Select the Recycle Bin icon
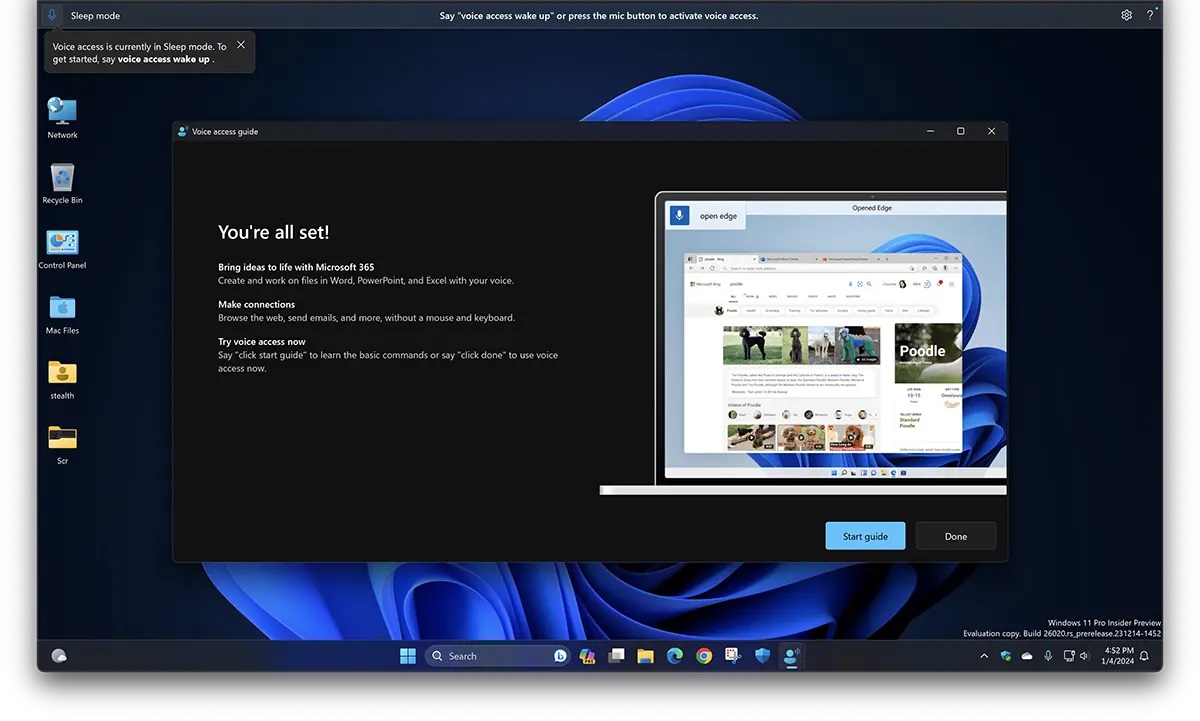This screenshot has width=1200, height=721. click(x=62, y=178)
